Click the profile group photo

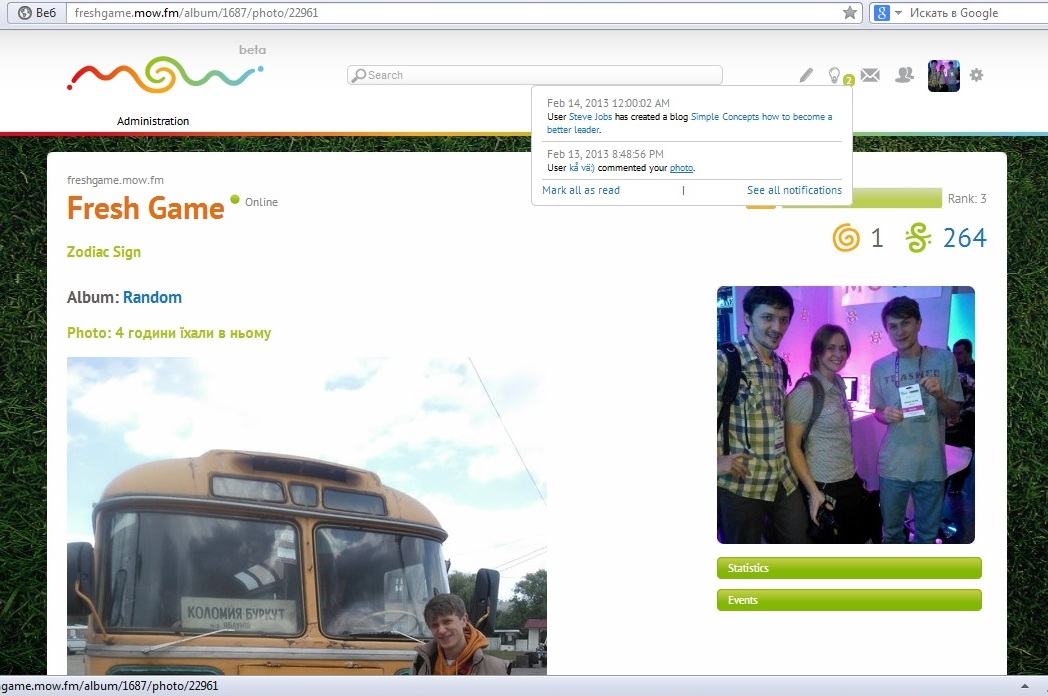pos(845,415)
